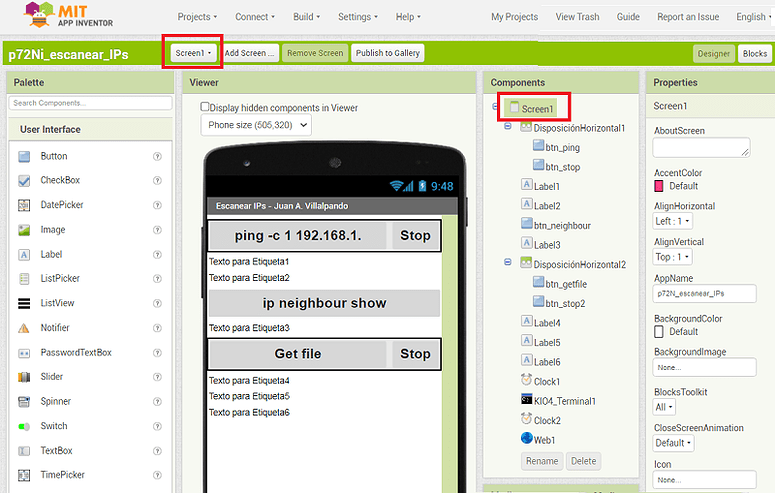775x493 pixels.
Task: Open the Build menu
Action: point(306,17)
